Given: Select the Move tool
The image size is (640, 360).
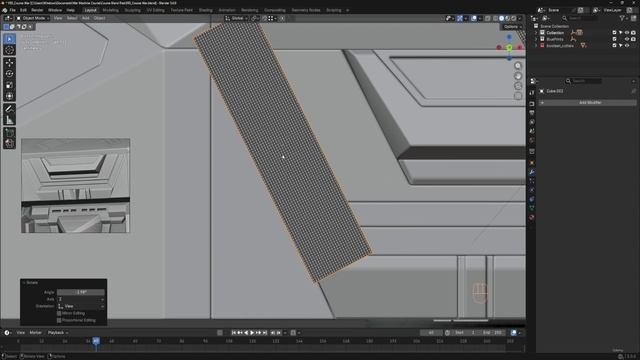Looking at the screenshot, I should pos(9,62).
